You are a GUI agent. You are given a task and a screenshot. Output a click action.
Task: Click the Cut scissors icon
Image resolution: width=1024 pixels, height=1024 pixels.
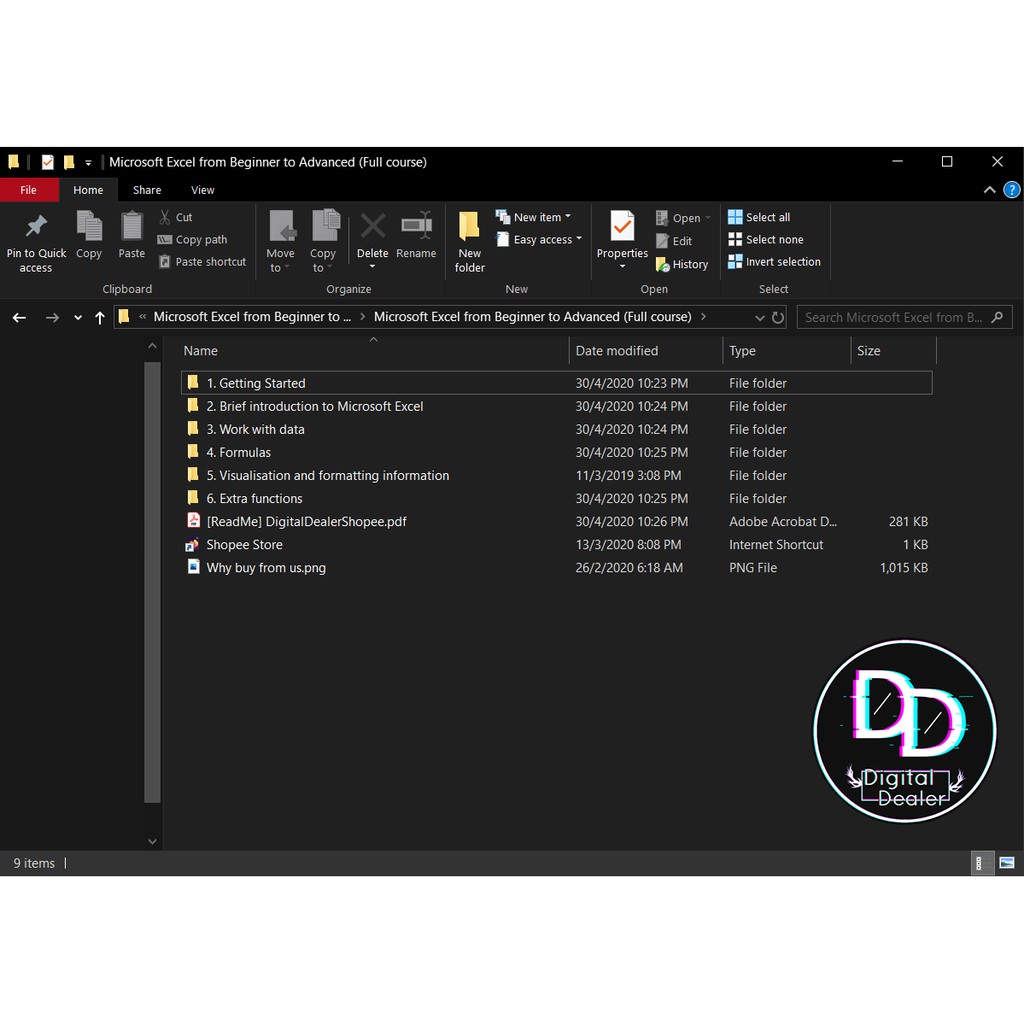point(165,217)
